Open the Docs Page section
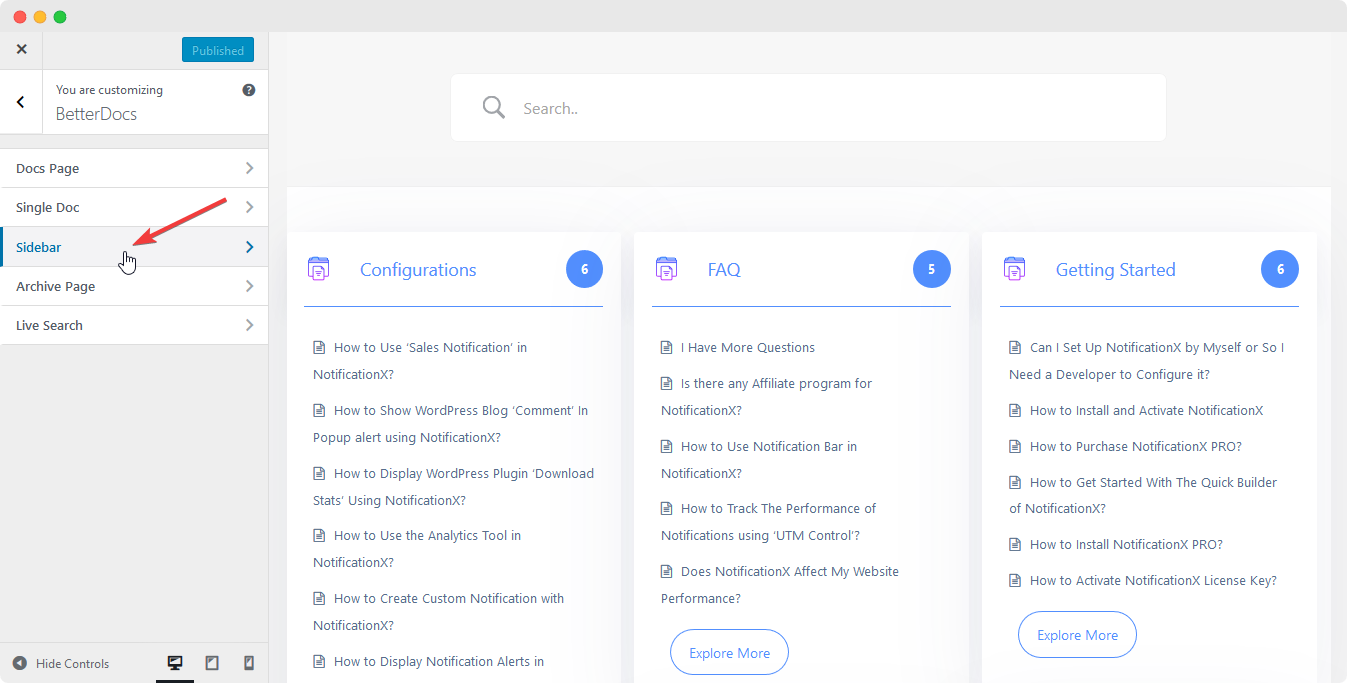 click(134, 168)
